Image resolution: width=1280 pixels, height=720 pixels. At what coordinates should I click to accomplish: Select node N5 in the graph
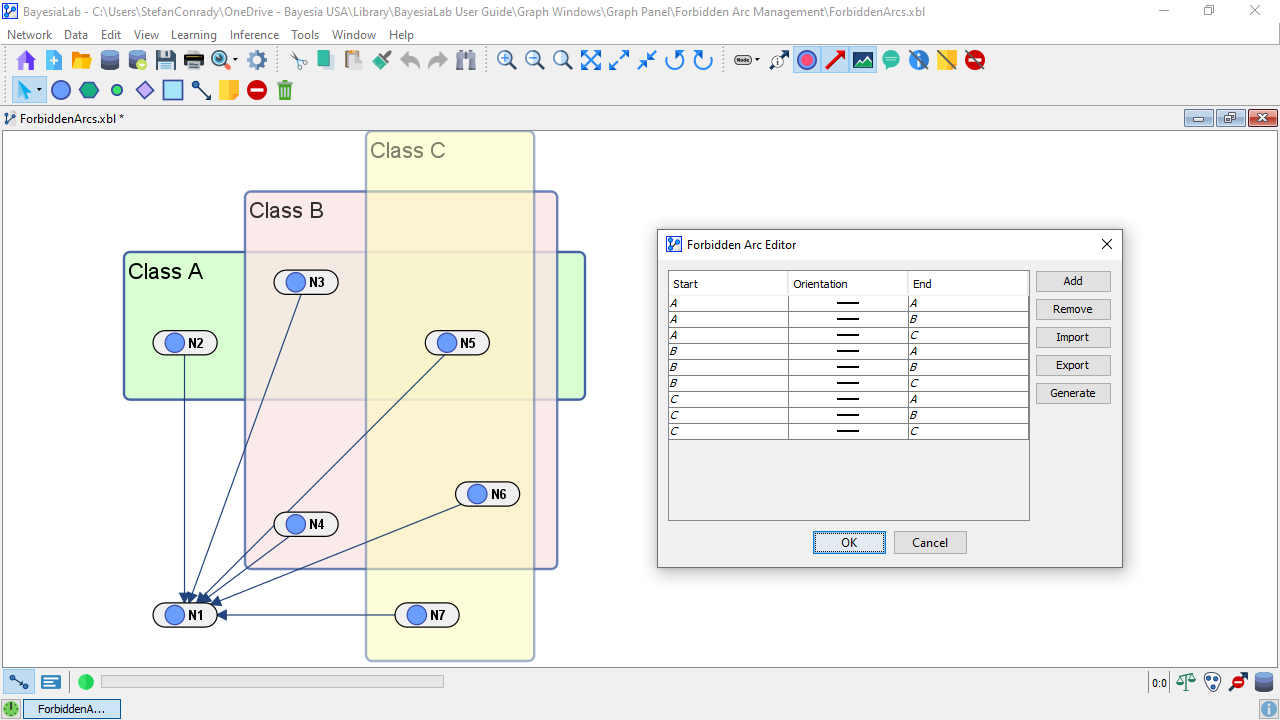pyautogui.click(x=457, y=343)
